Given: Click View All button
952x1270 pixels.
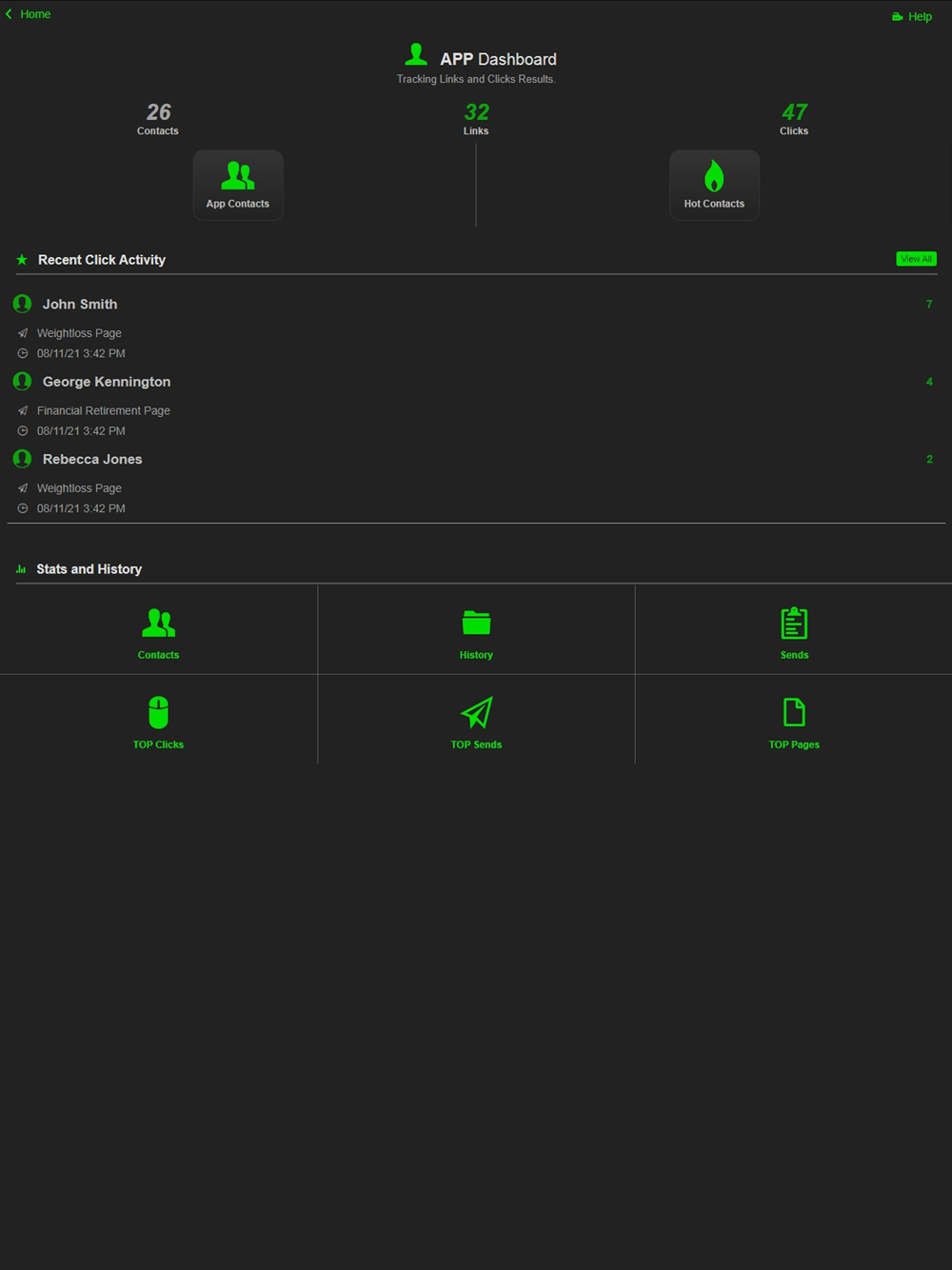Looking at the screenshot, I should click(x=916, y=259).
